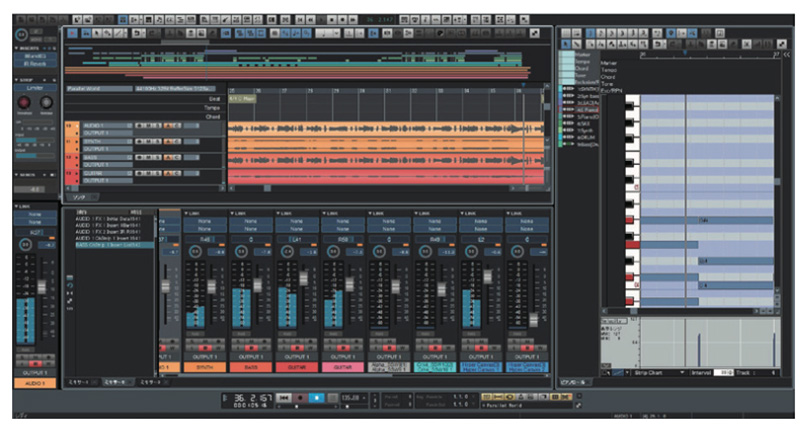Click the red icon at the start of the song editor toolbar
This screenshot has width=800, height=433.
pyautogui.click(x=72, y=33)
